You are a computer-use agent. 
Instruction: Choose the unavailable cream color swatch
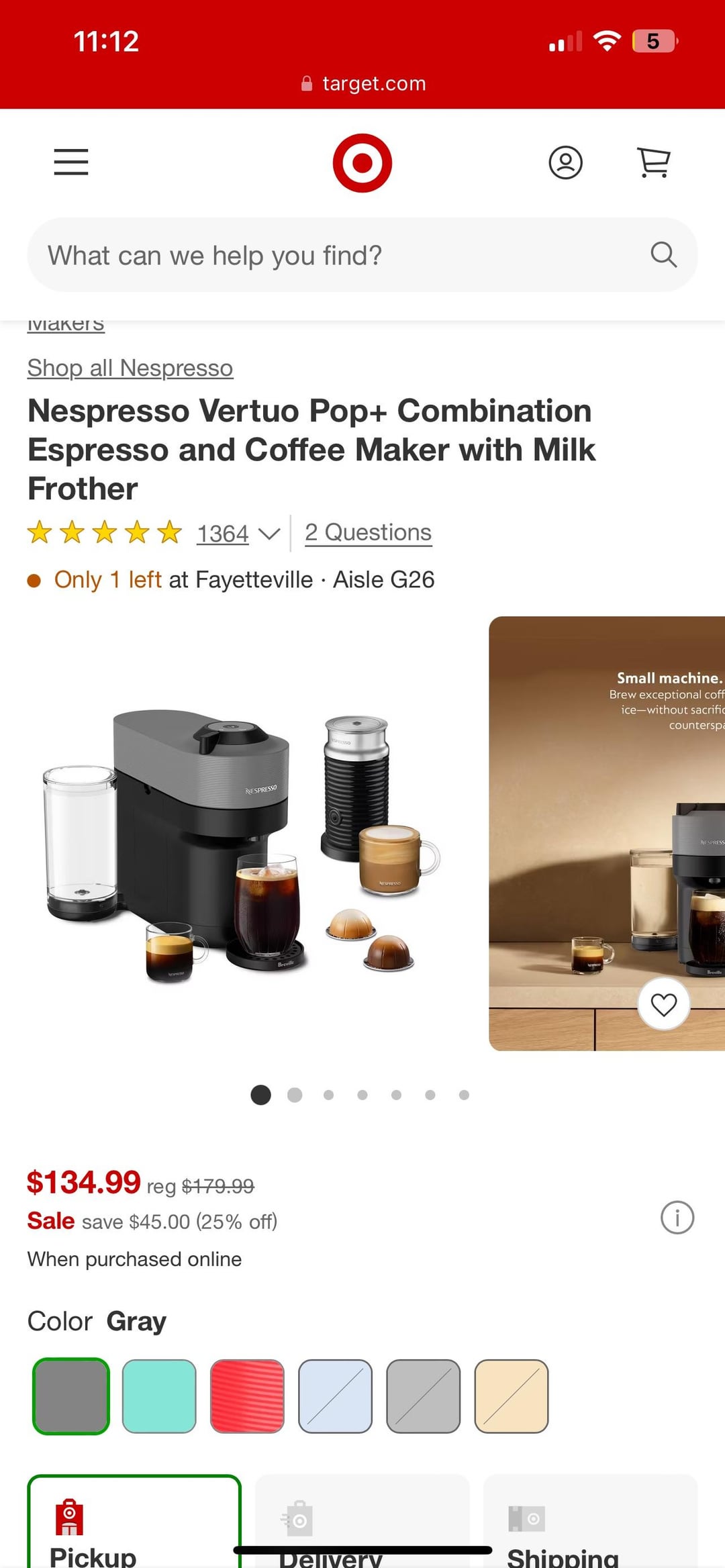point(512,1396)
